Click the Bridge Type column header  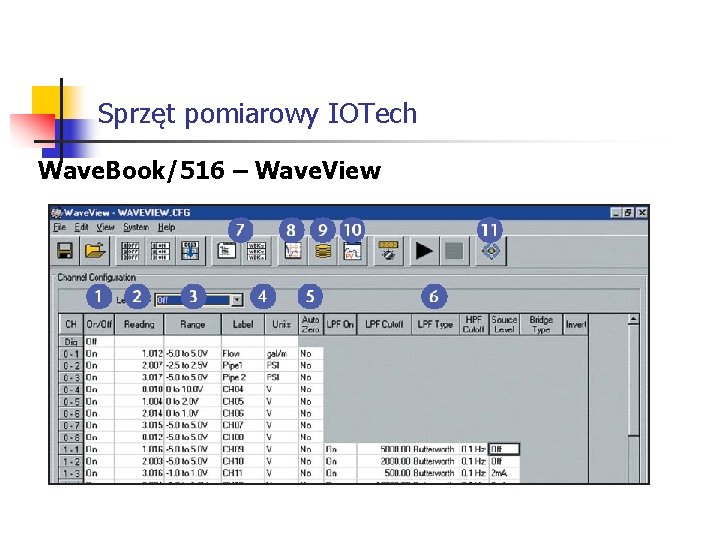(541, 325)
